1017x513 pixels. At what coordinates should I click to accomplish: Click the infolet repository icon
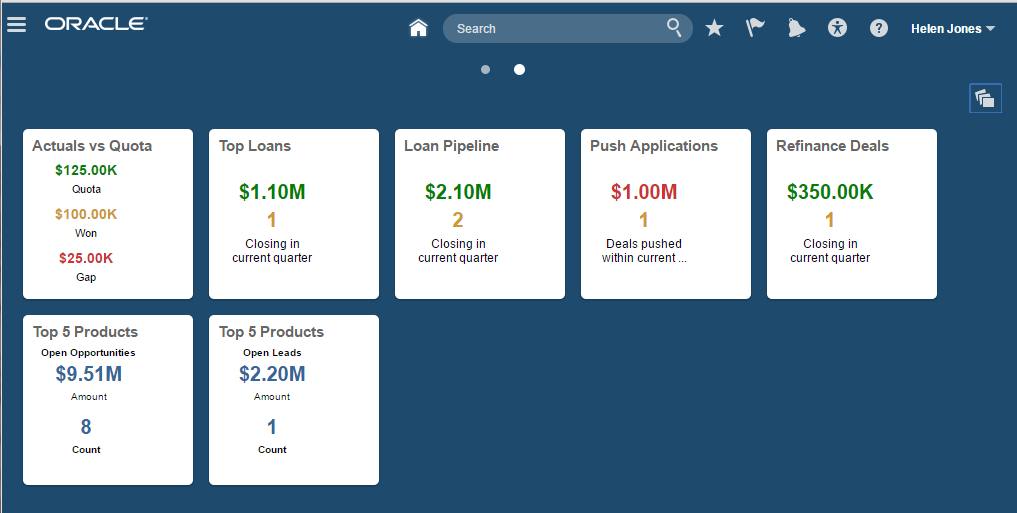[985, 98]
